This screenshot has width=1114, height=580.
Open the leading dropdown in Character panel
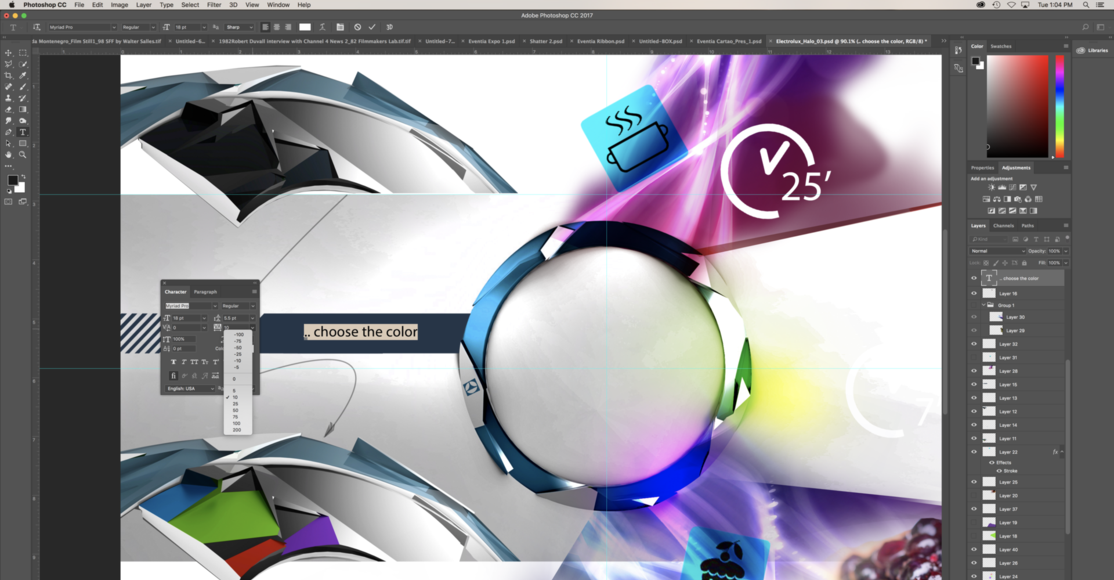click(252, 318)
